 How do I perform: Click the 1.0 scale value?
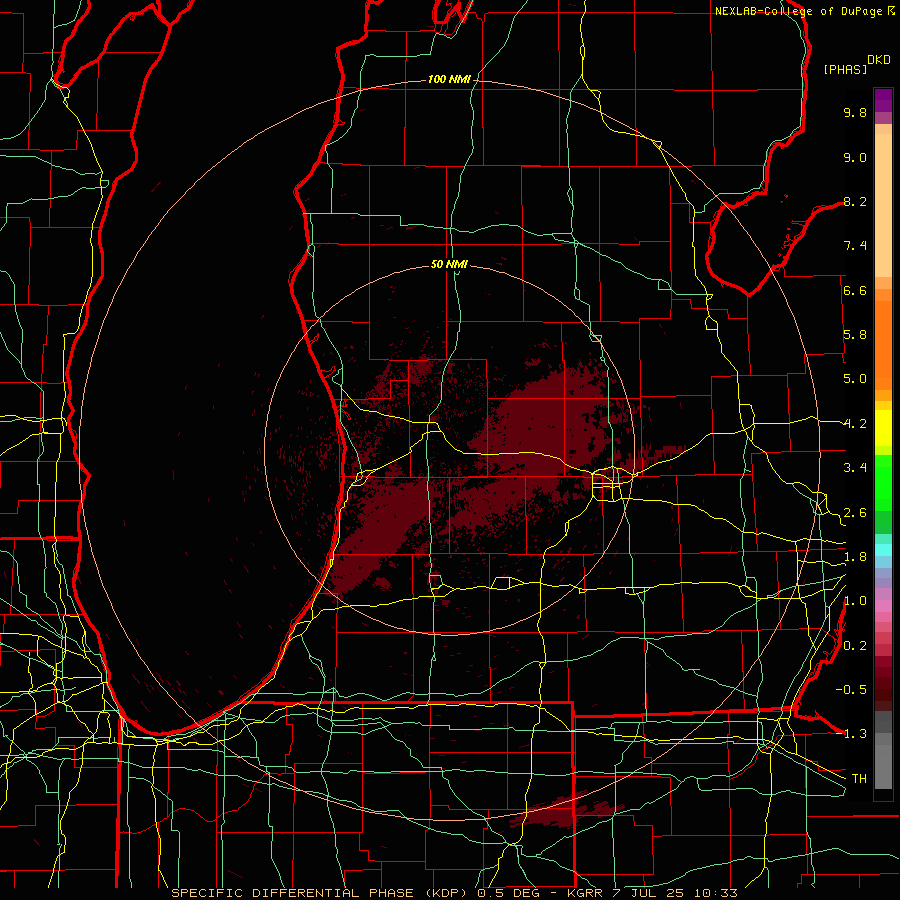coord(855,601)
